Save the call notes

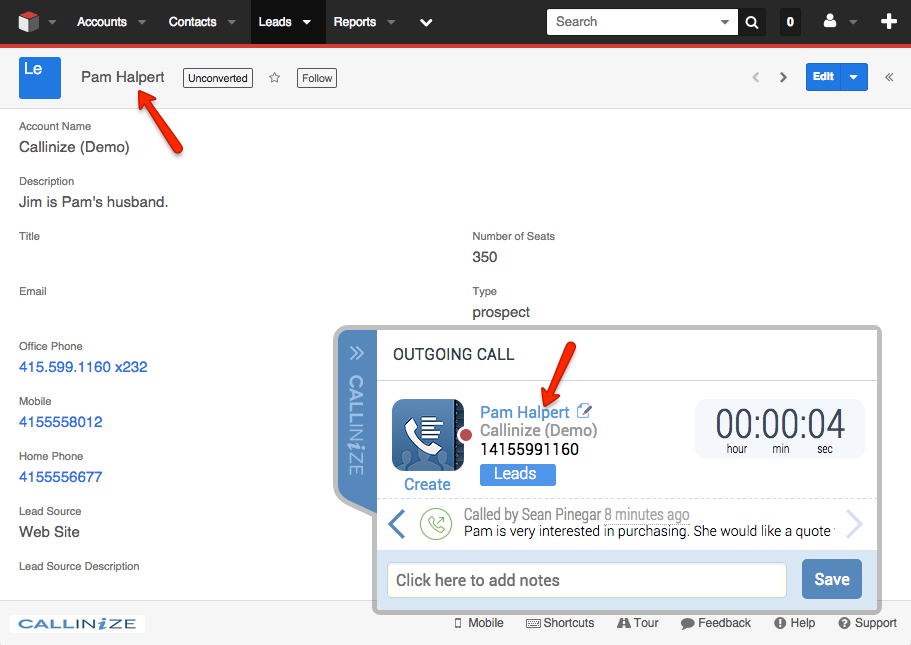tap(831, 579)
